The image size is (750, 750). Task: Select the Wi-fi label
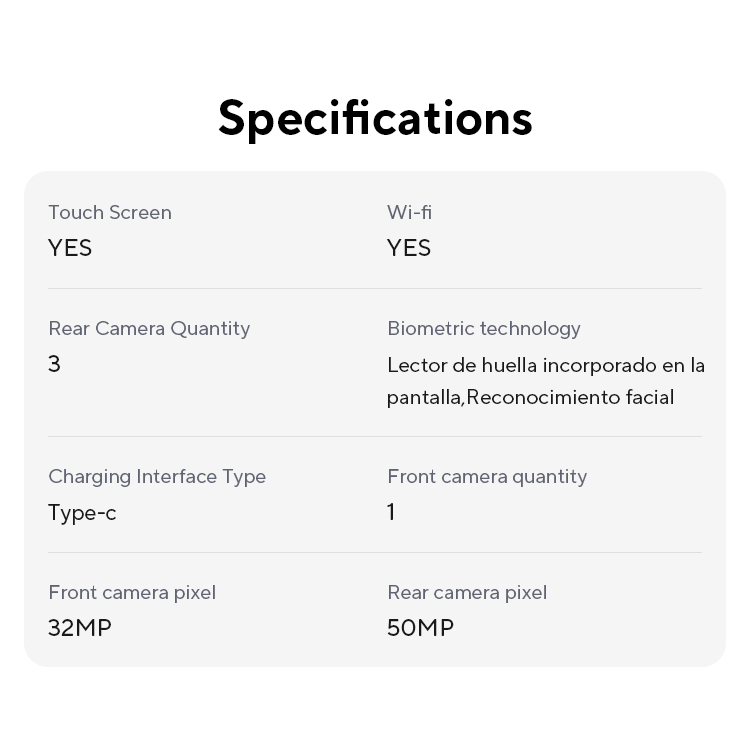409,212
